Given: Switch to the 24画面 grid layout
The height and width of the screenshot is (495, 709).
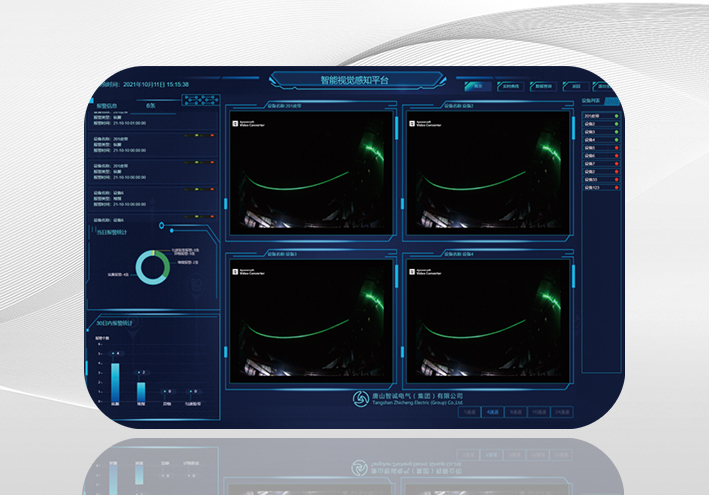Looking at the screenshot, I should coord(562,412).
